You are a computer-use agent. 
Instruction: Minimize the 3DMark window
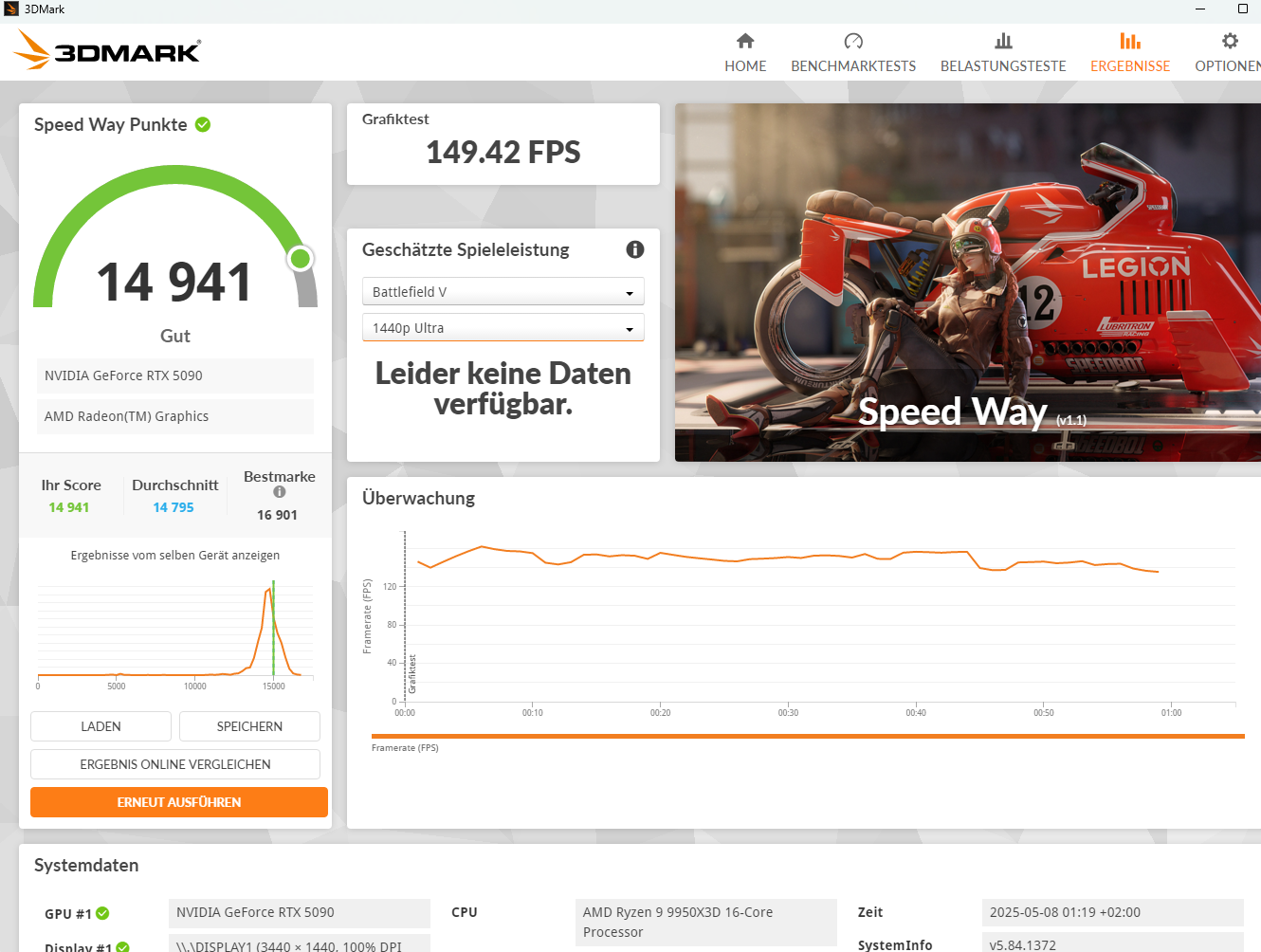(x=1200, y=9)
